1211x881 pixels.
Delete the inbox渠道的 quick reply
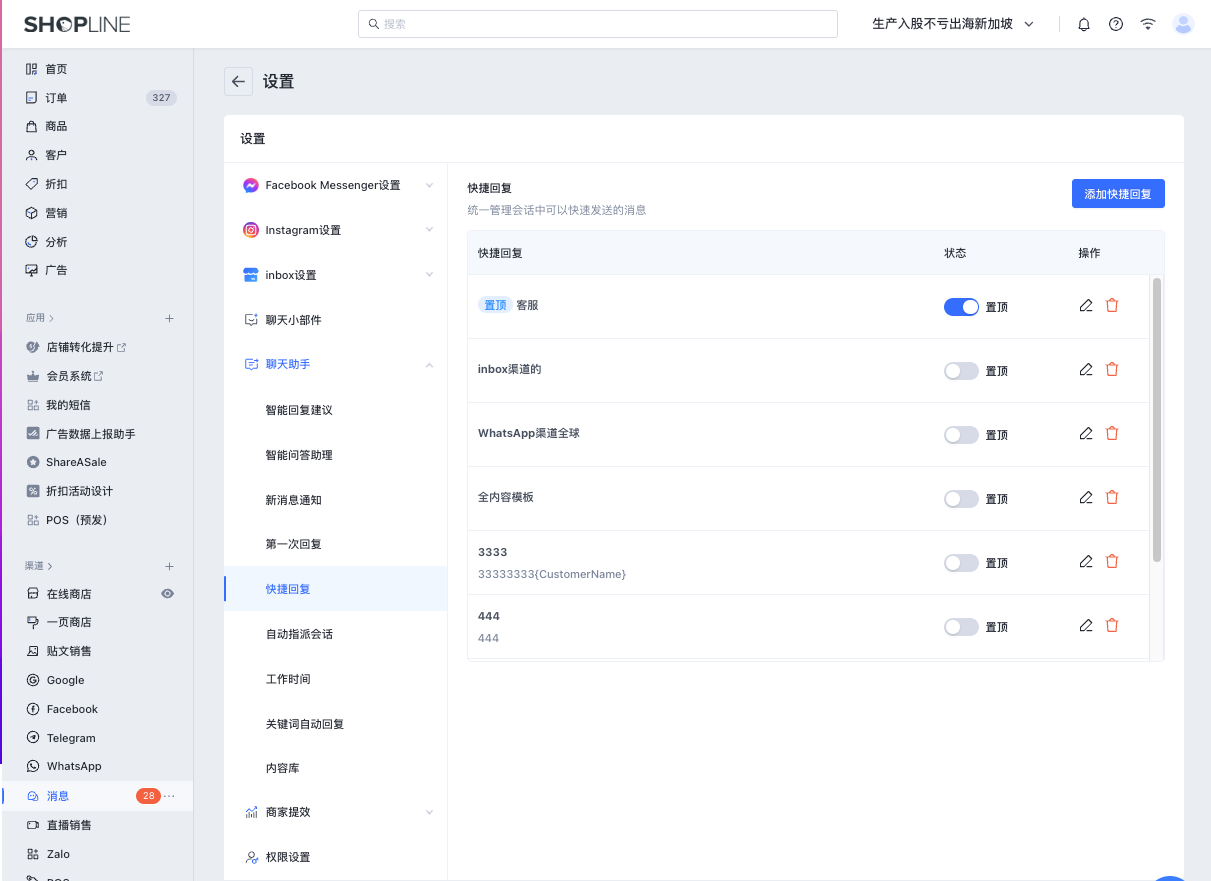1112,369
